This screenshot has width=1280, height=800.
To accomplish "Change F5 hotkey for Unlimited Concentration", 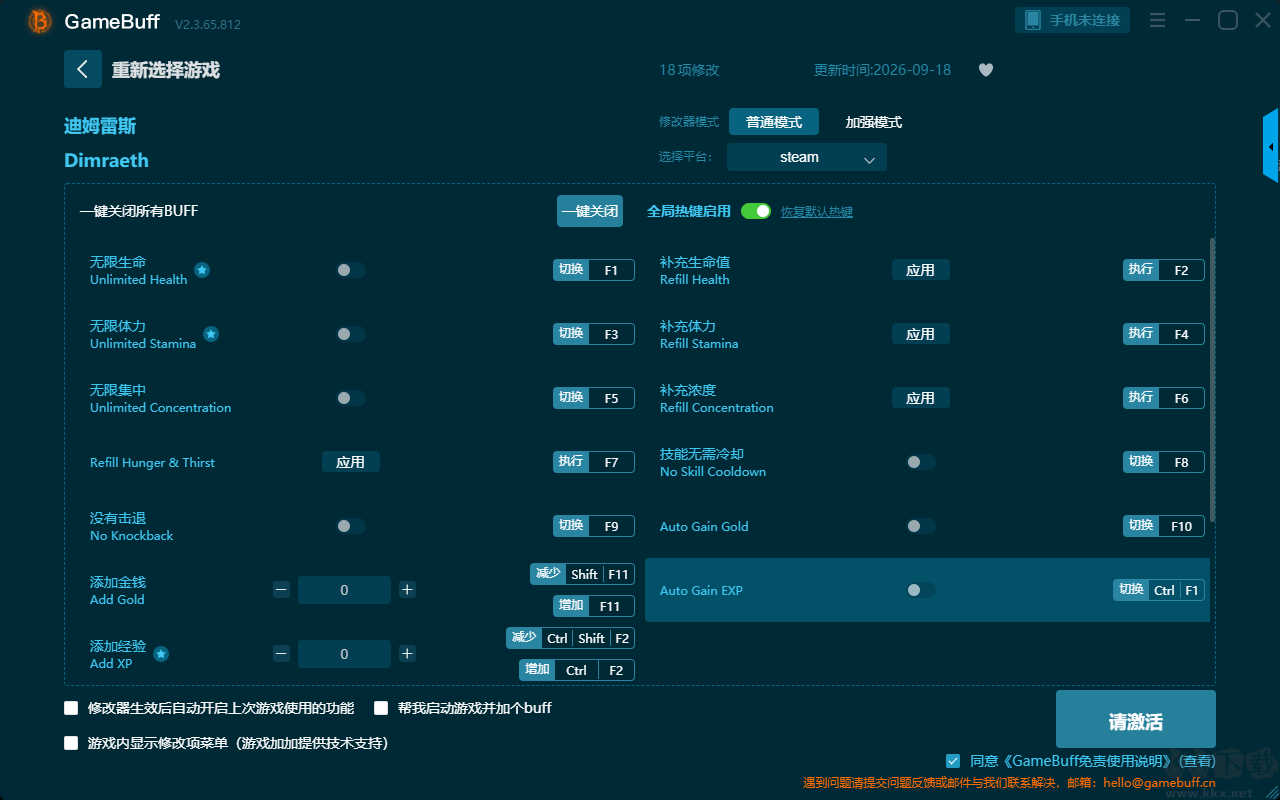I will click(x=611, y=398).
